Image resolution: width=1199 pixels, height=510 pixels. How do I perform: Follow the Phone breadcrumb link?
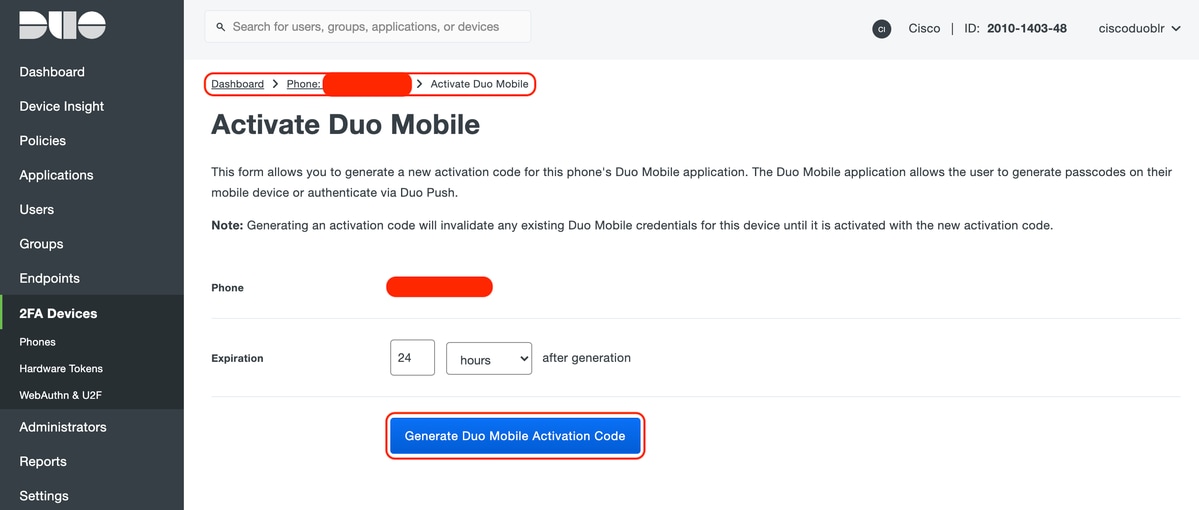[304, 84]
